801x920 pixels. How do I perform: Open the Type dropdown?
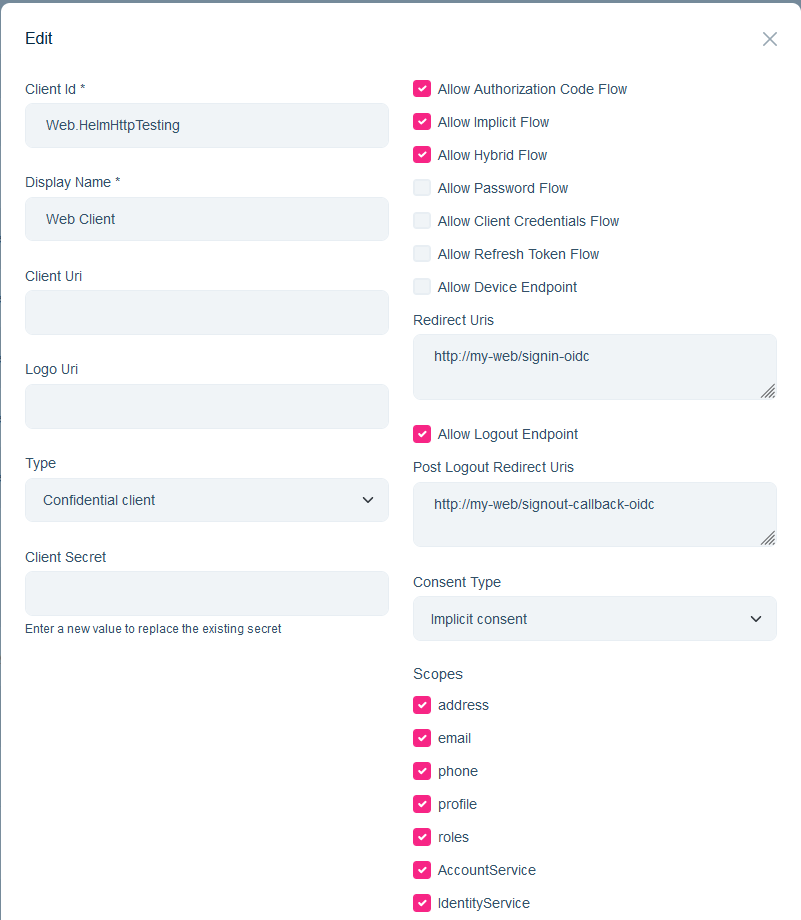(206, 500)
